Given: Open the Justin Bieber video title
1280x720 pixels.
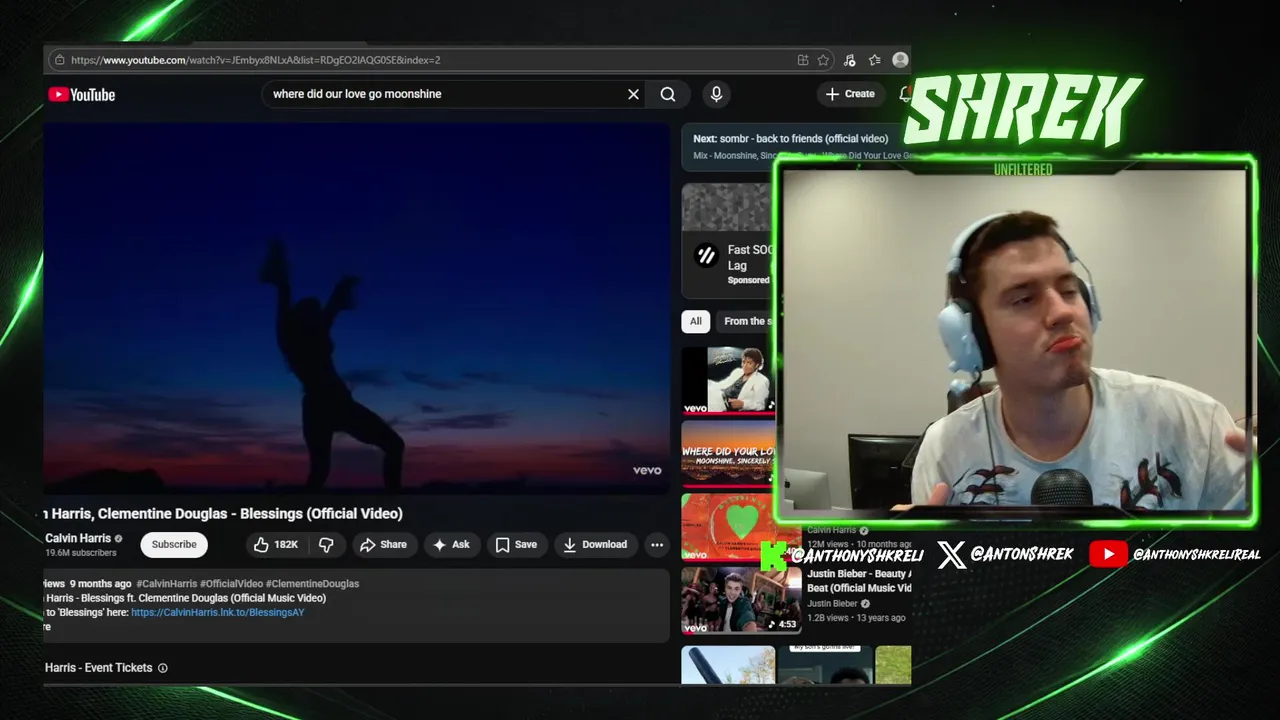Looking at the screenshot, I should (859, 581).
